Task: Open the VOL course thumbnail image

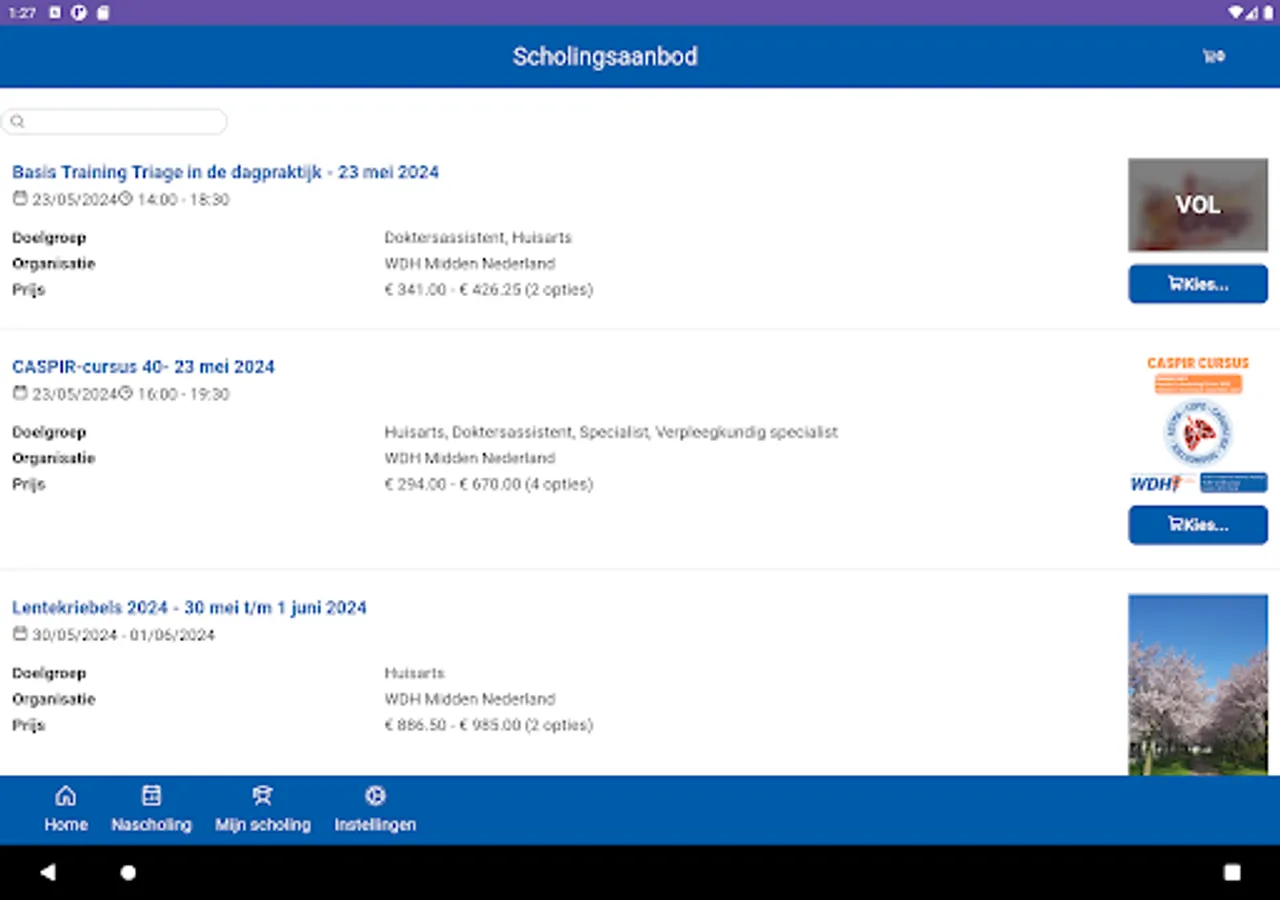Action: [1198, 204]
